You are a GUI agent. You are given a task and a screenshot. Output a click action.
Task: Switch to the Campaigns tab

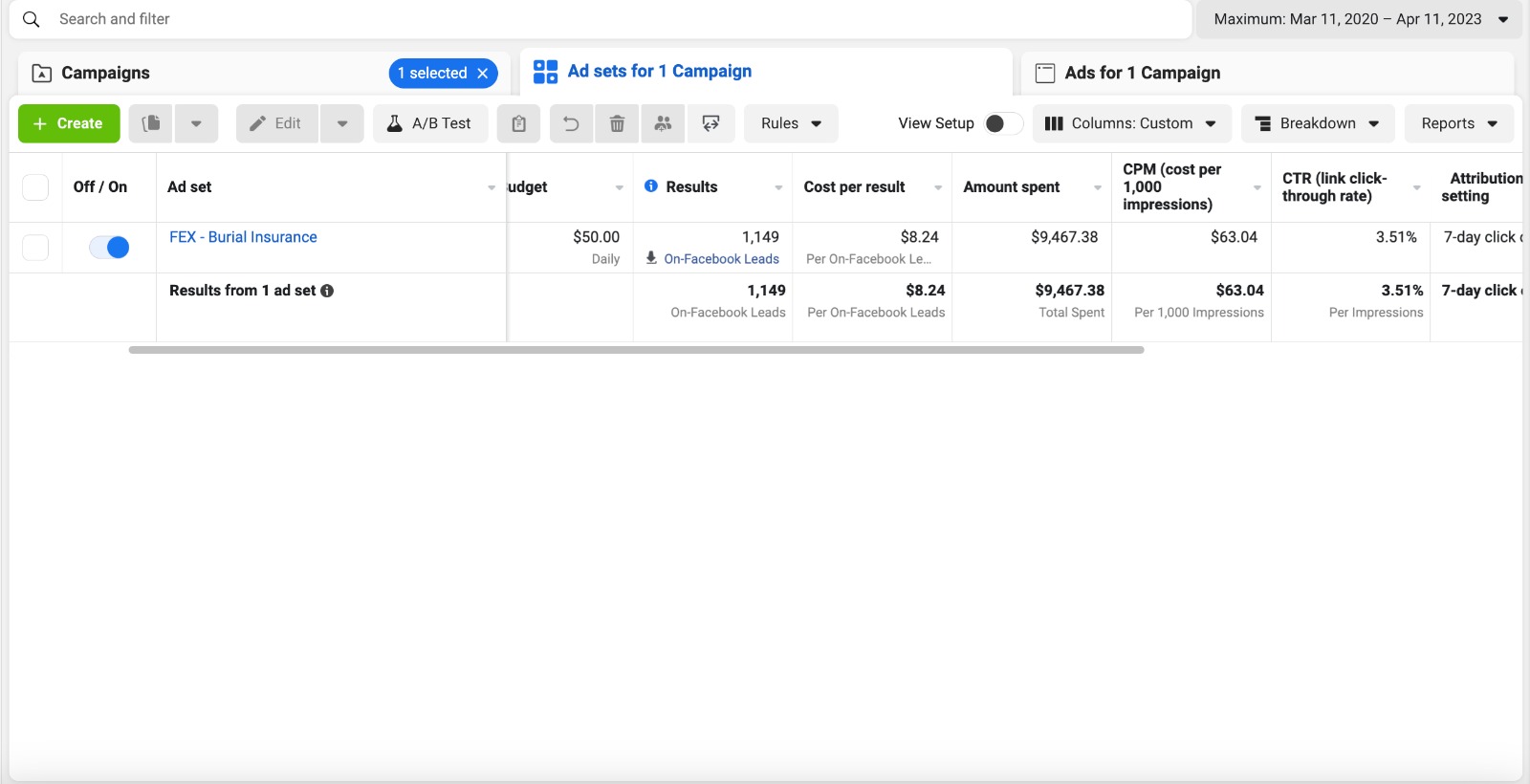(x=105, y=73)
